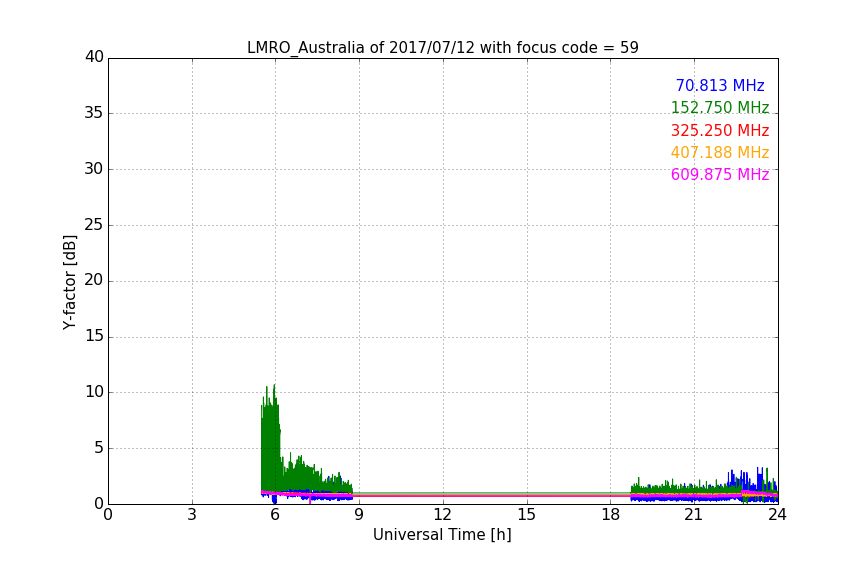This screenshot has height=576, width=864.
Task: Select the 325.250 MHz legend label
Action: point(720,130)
